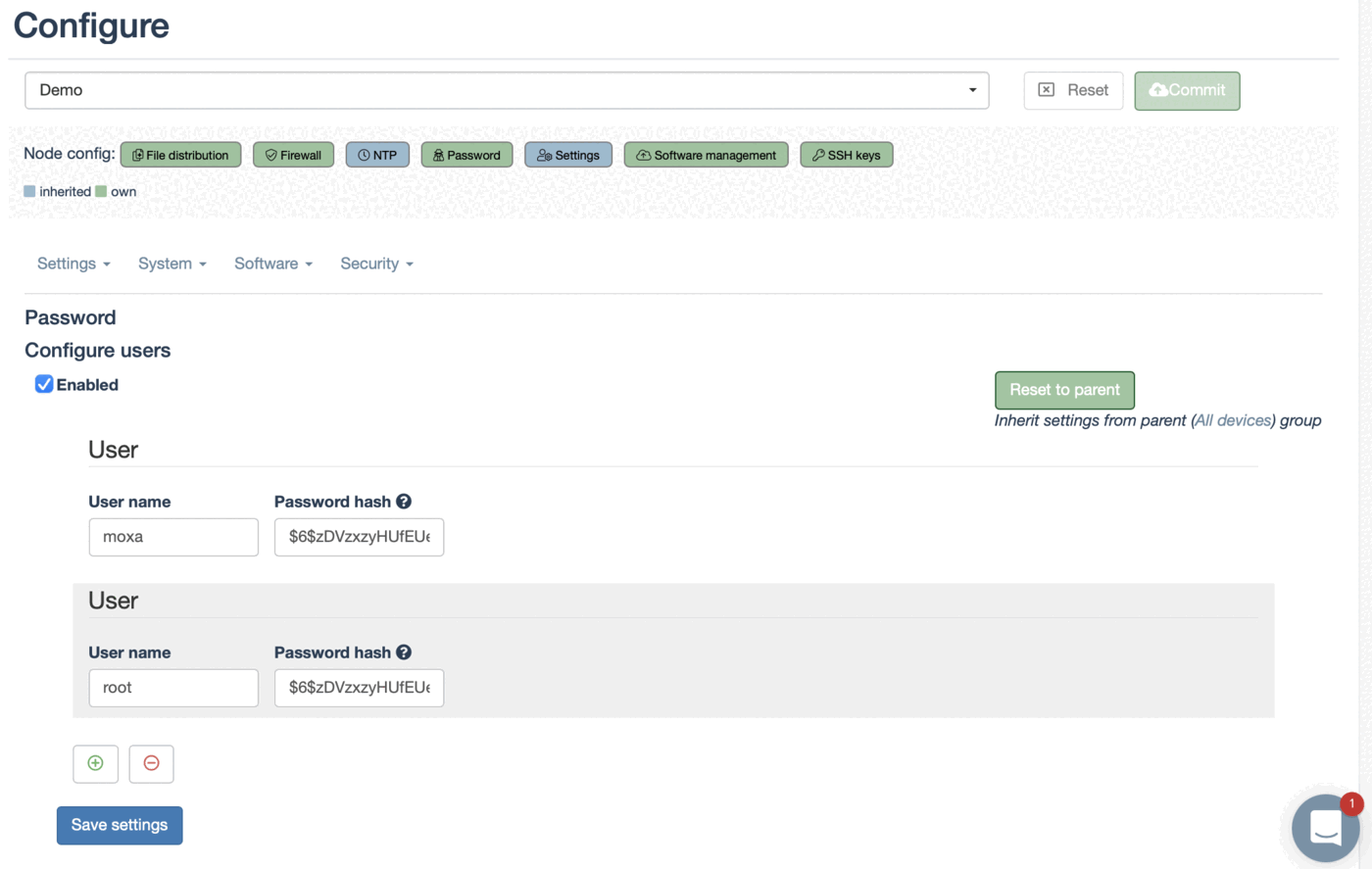Click the root User name field
This screenshot has width=1372, height=869.
click(x=173, y=688)
